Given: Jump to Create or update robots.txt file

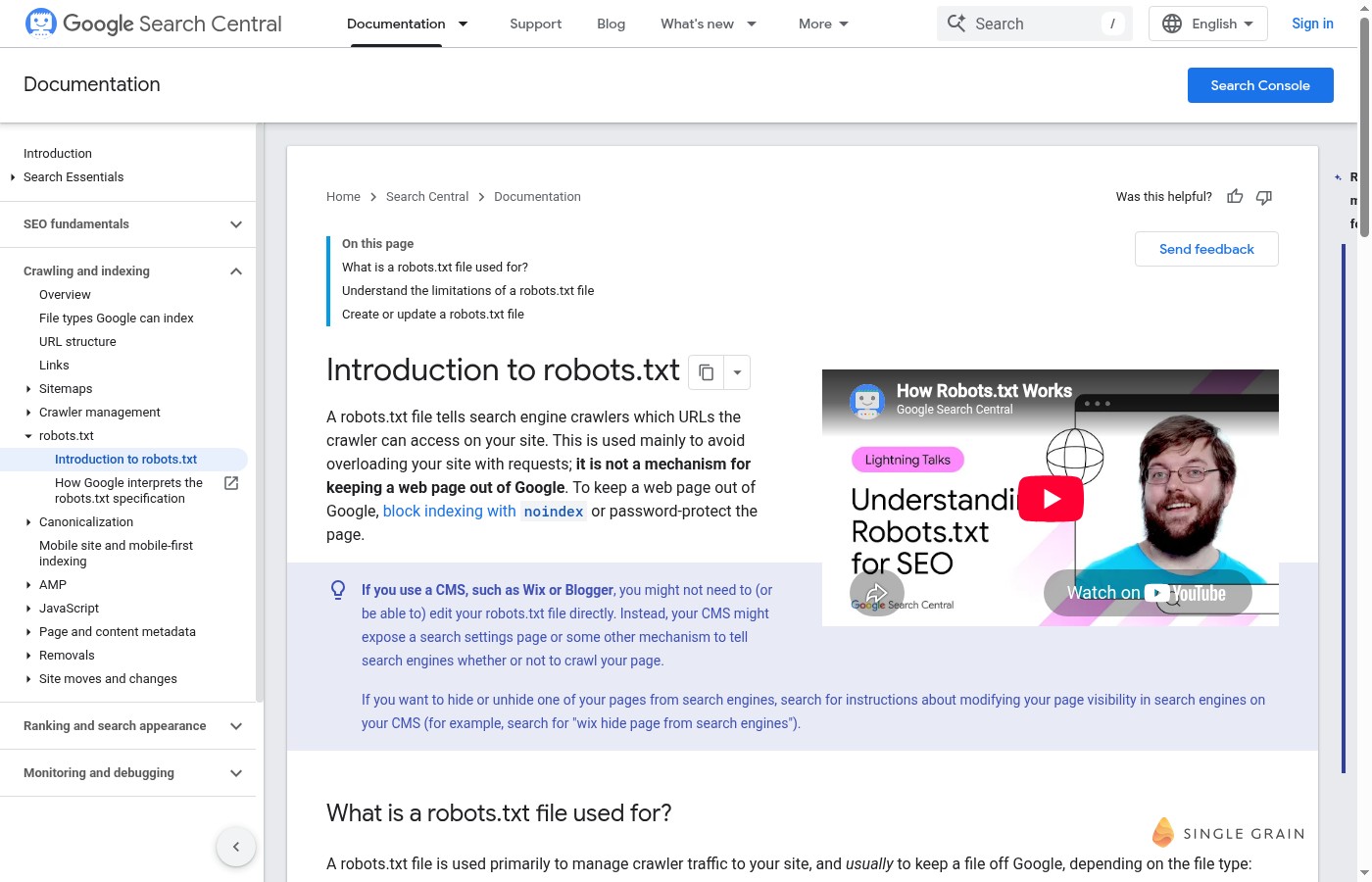Looking at the screenshot, I should [433, 315].
